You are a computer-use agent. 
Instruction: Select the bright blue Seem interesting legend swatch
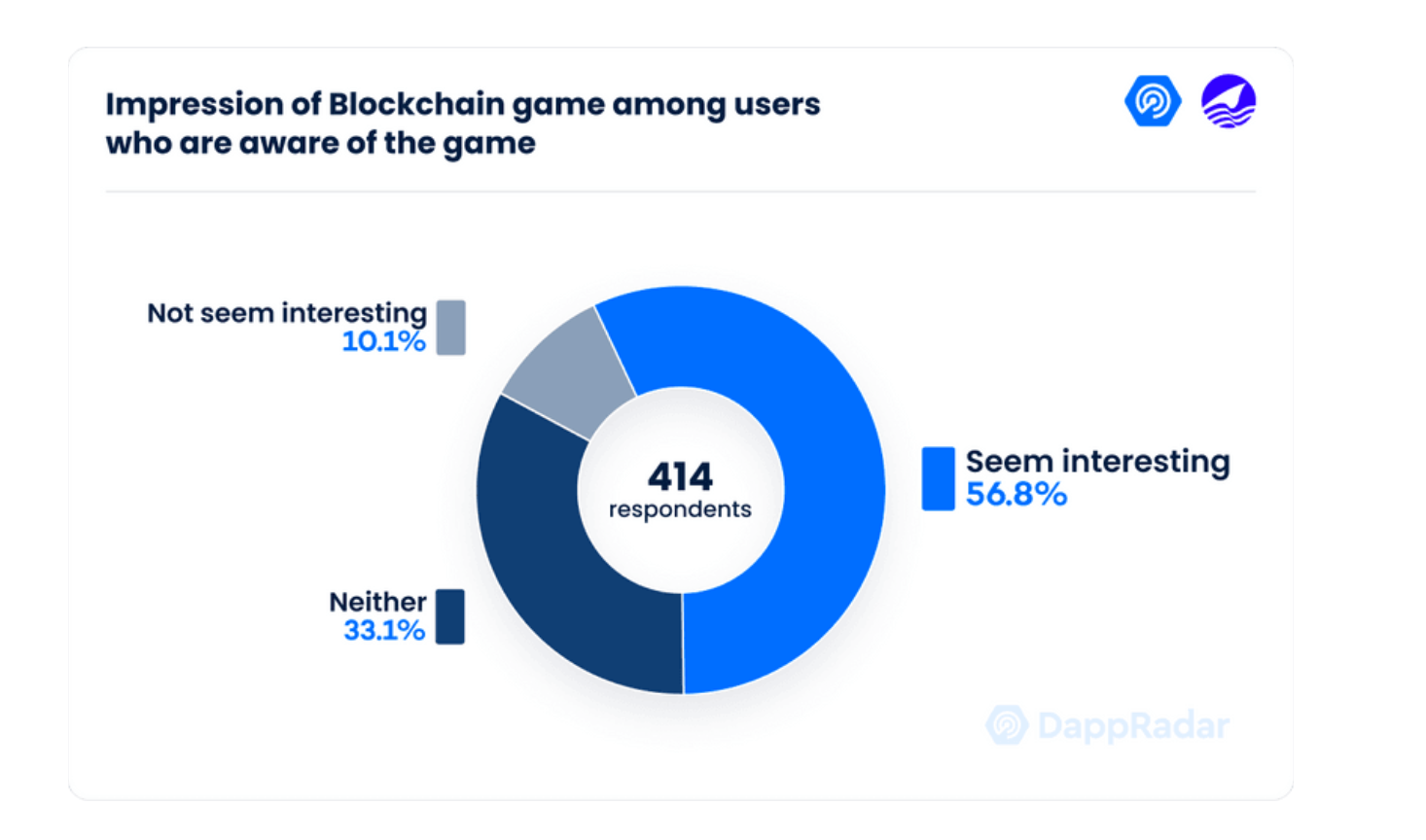tap(939, 478)
